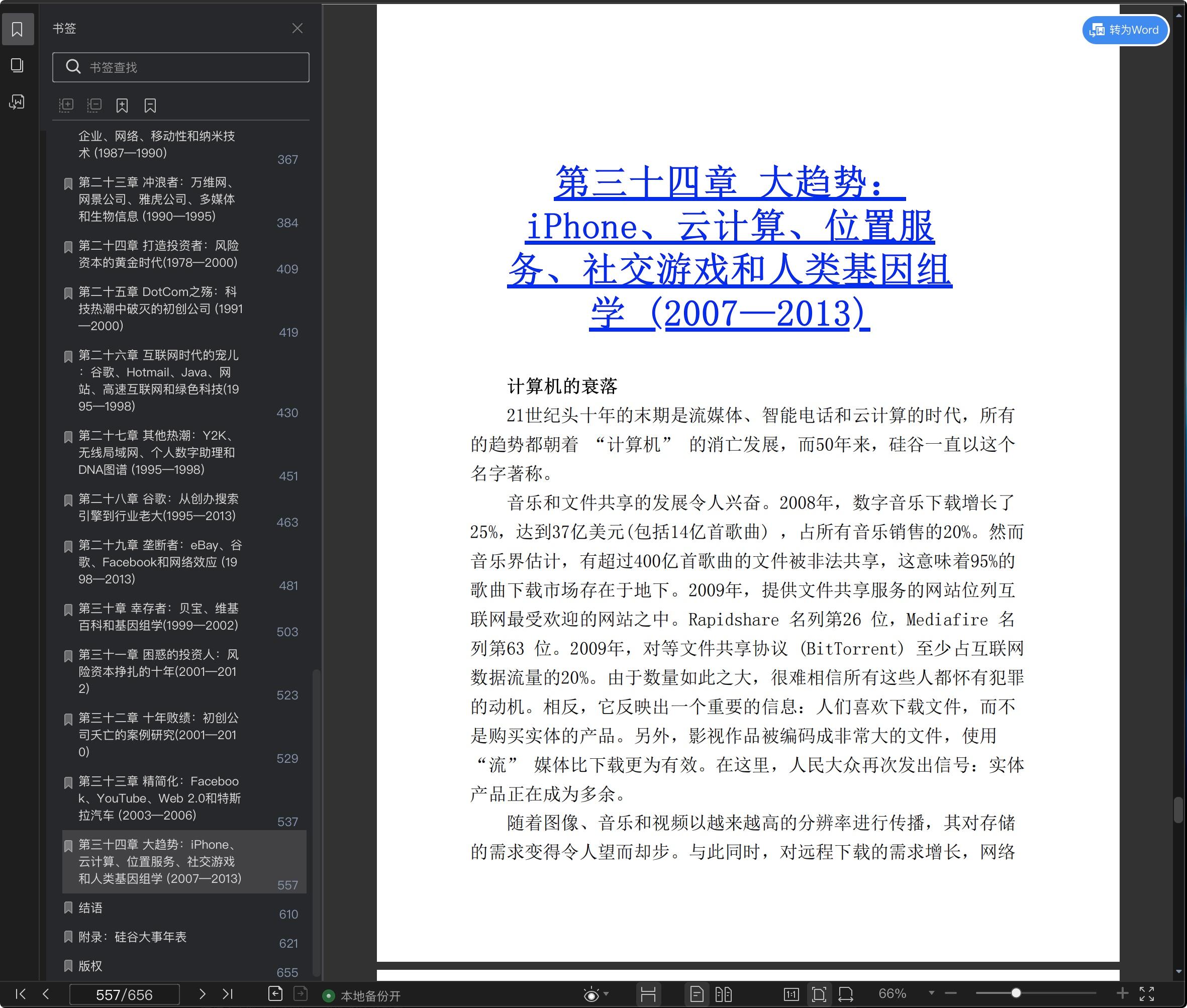Select bookmark 第二十五章 DotCom之殇
The height and width of the screenshot is (1008, 1187).
[x=184, y=309]
